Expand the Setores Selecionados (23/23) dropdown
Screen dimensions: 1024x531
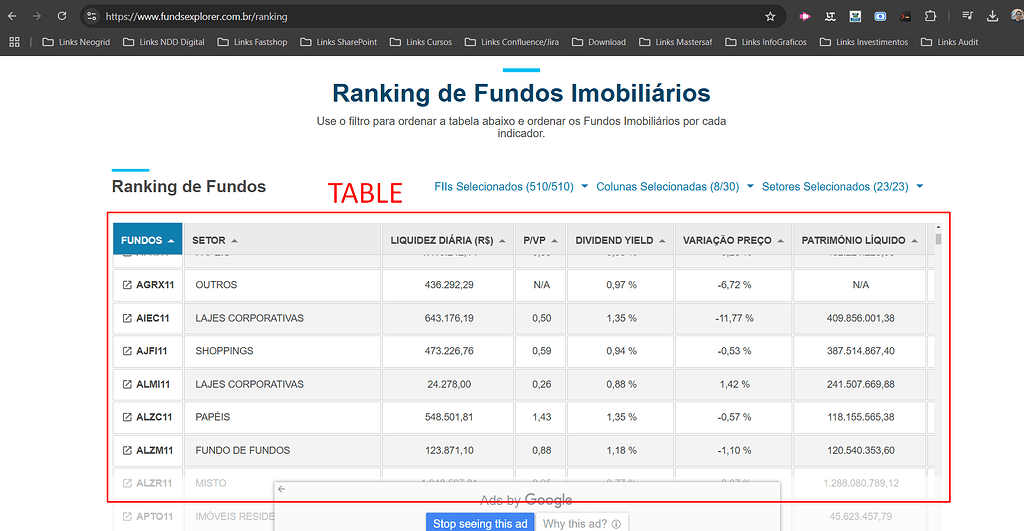pyautogui.click(x=842, y=187)
